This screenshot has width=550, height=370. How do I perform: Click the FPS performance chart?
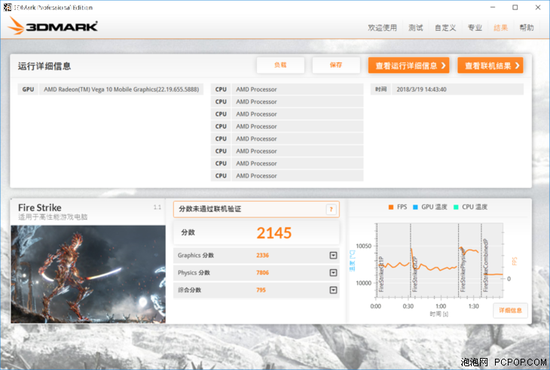click(440, 260)
